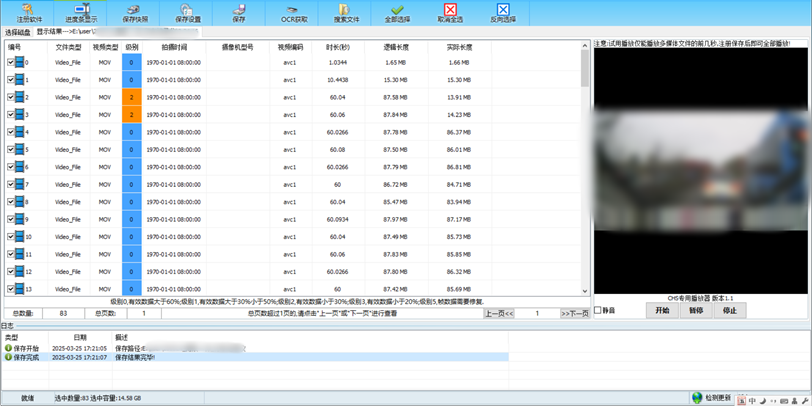Switch to the 选择磁盘 tab
The width and height of the screenshot is (812, 406).
click(18, 33)
